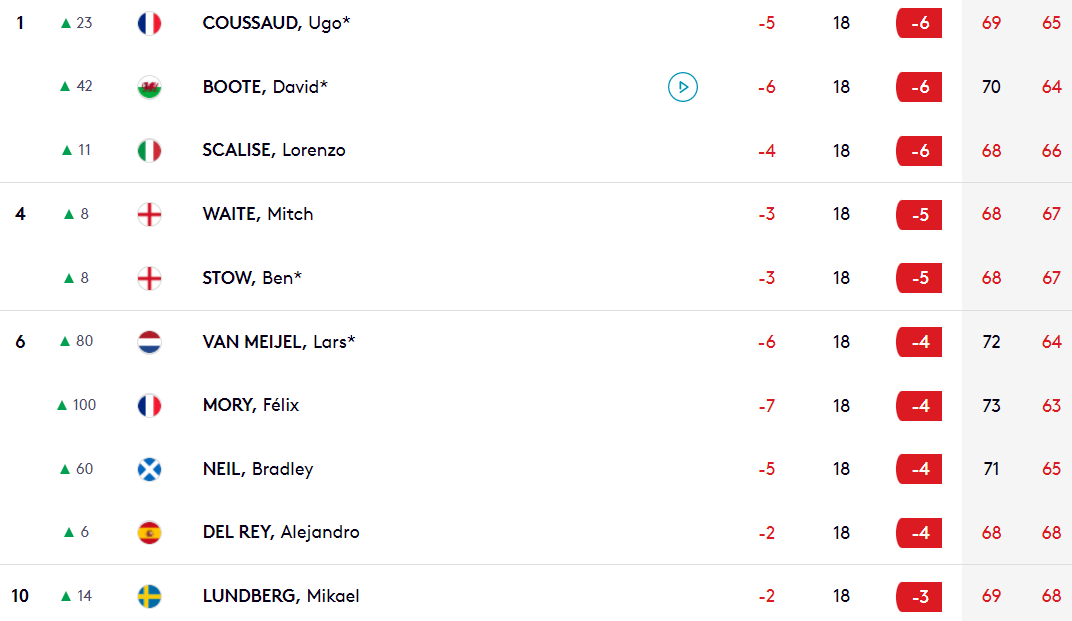Click the Welsh flag beside Boote
Screen dimensions: 1072x621
pyautogui.click(x=149, y=87)
